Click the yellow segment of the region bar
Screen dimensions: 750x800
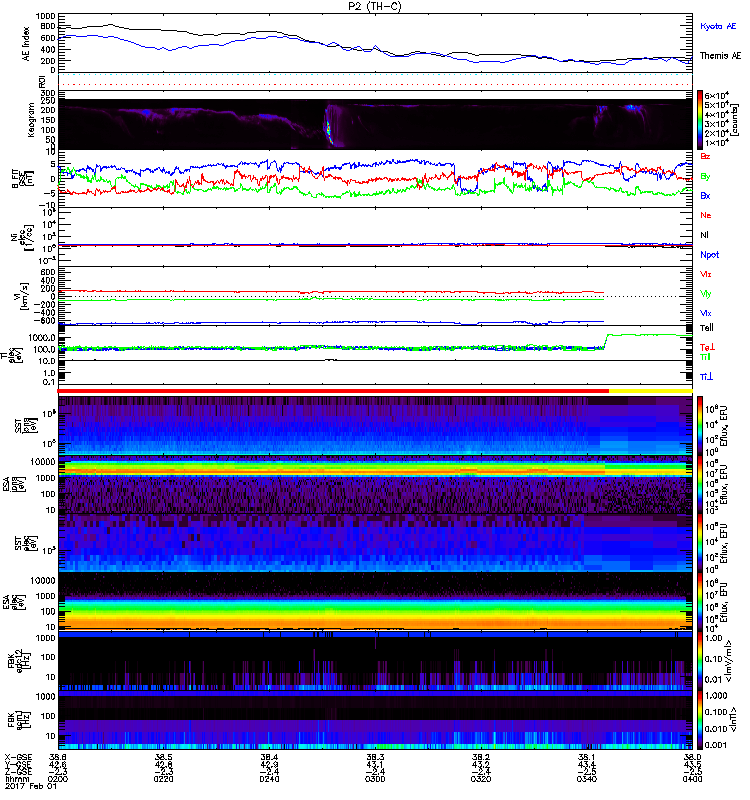pyautogui.click(x=651, y=391)
